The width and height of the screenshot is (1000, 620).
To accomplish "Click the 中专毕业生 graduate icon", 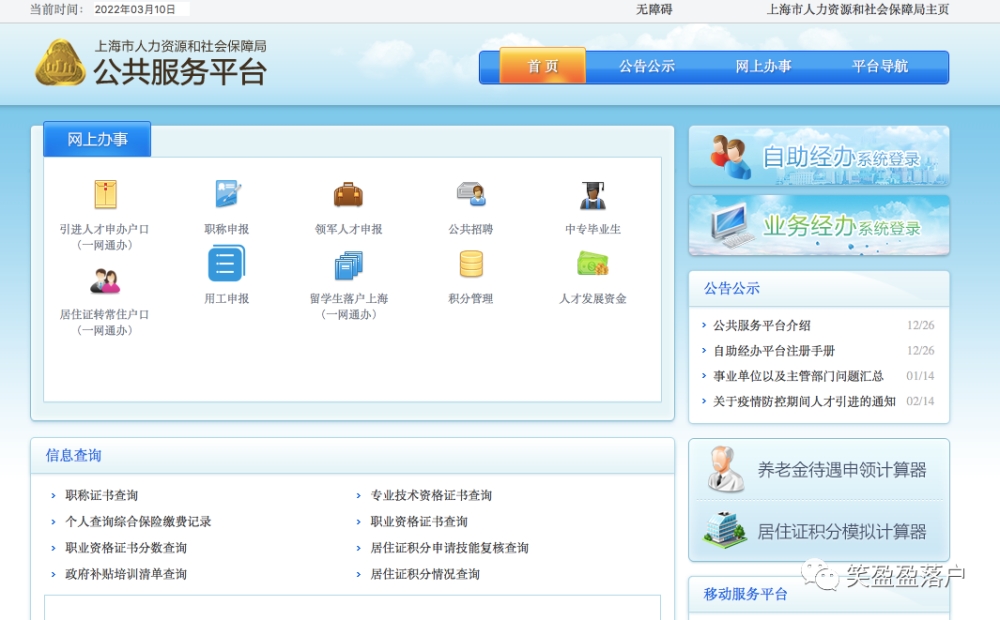I will click(x=592, y=195).
